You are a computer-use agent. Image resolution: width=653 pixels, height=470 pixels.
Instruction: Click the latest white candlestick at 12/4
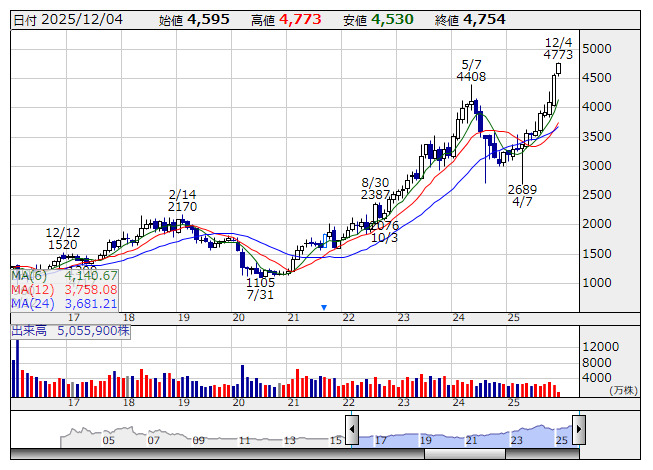pyautogui.click(x=558, y=69)
